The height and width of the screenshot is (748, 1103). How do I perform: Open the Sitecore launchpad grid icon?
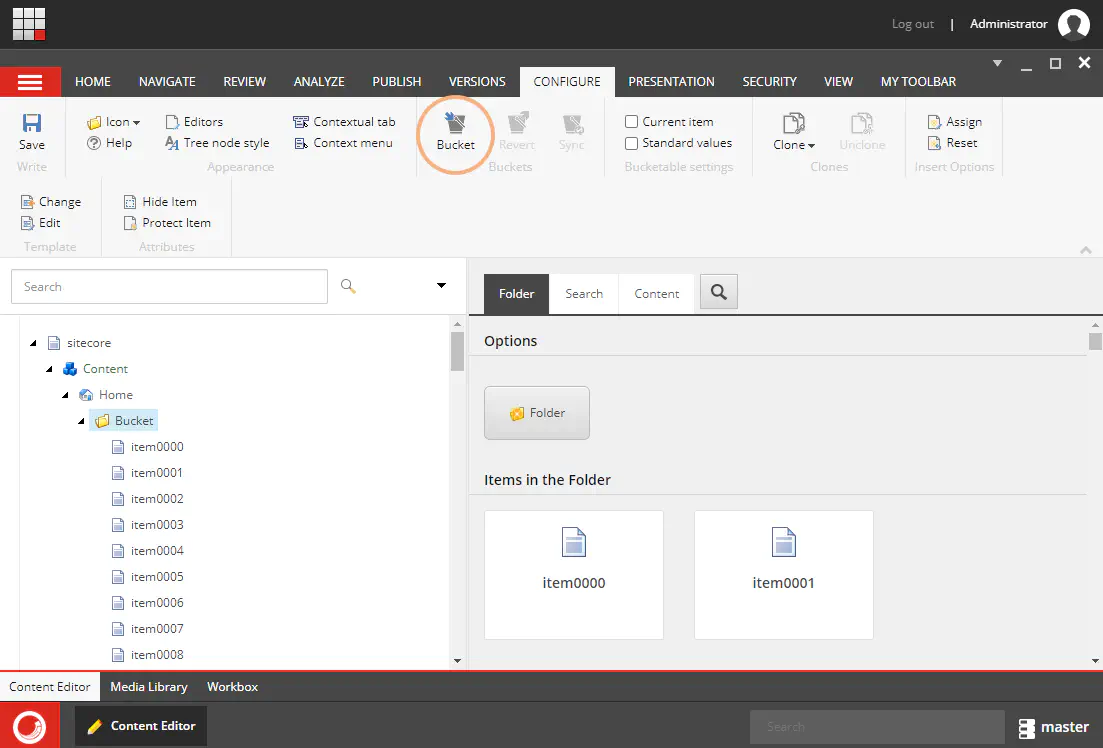tap(29, 24)
